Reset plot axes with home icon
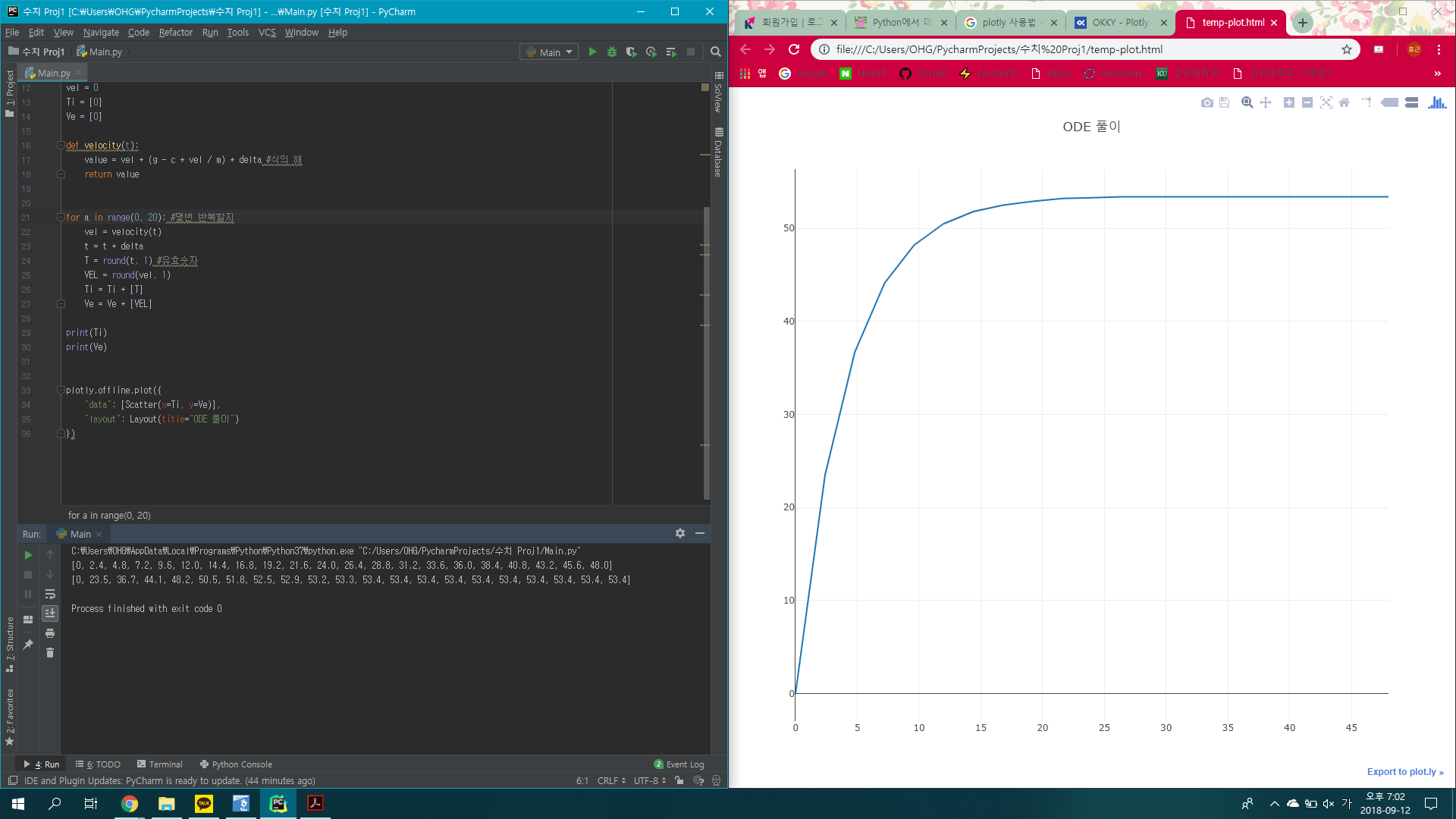This screenshot has width=1456, height=819. click(x=1345, y=102)
